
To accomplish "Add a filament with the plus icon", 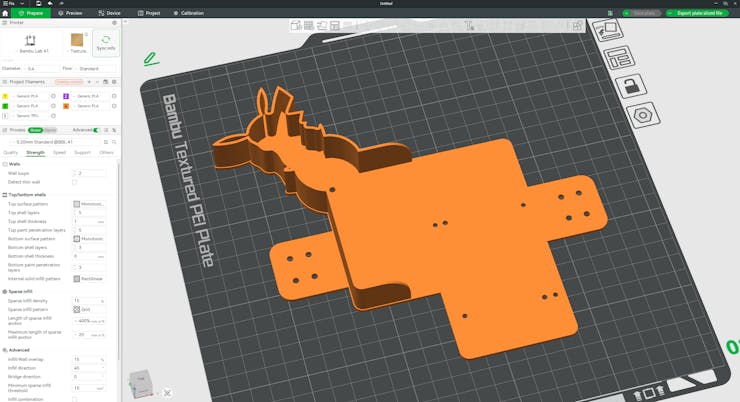I will (x=89, y=82).
